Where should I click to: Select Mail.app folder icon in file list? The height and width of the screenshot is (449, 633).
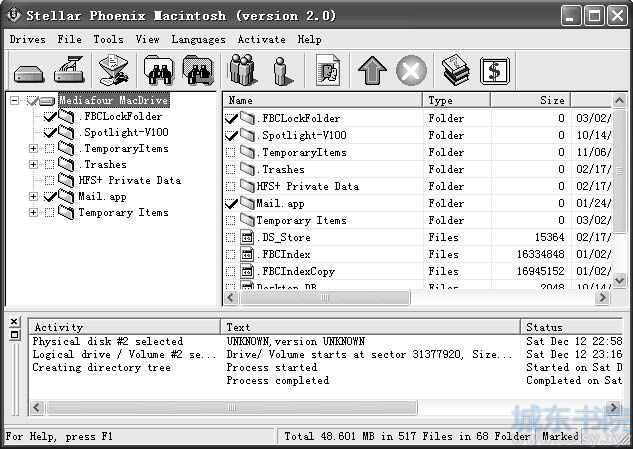247,203
